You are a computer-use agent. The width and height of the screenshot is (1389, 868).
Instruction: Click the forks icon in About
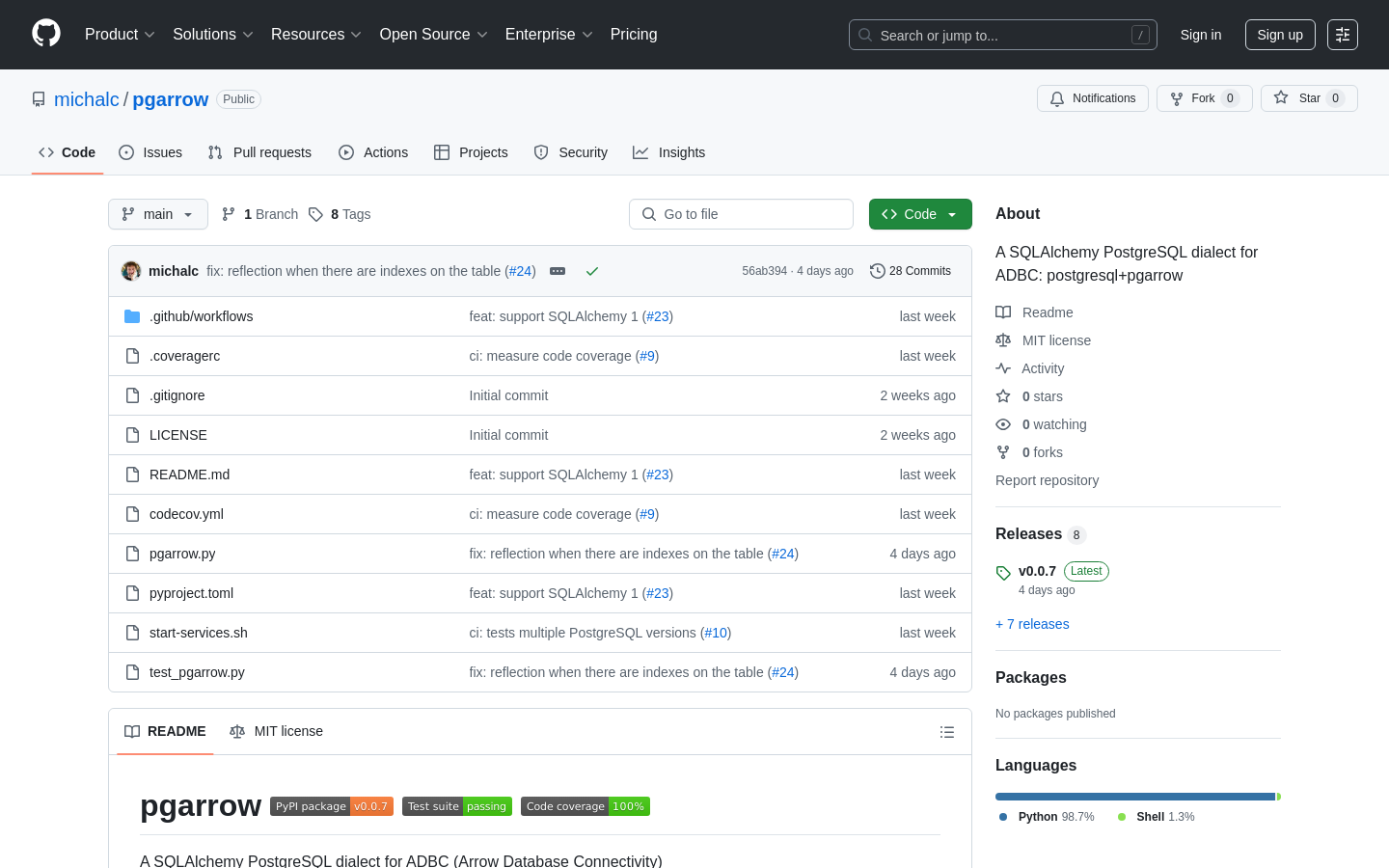click(x=1003, y=452)
